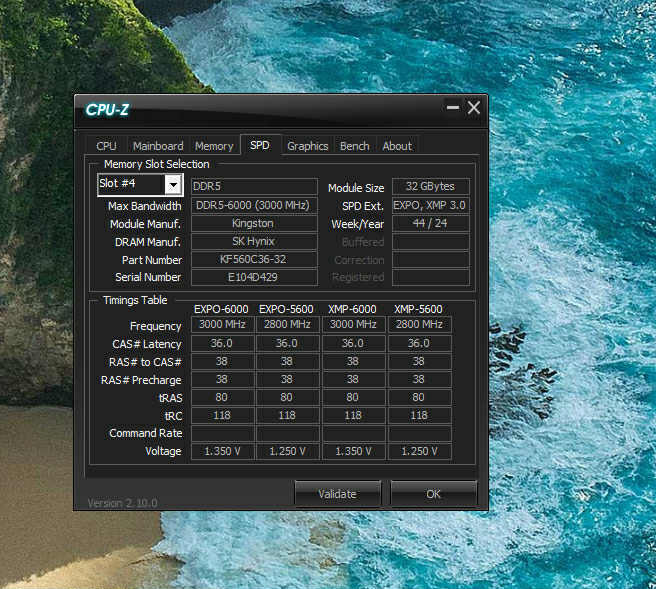This screenshot has width=656, height=589.
Task: Click the EXPO-6000 voltage 1.350 V cell
Action: (x=222, y=451)
